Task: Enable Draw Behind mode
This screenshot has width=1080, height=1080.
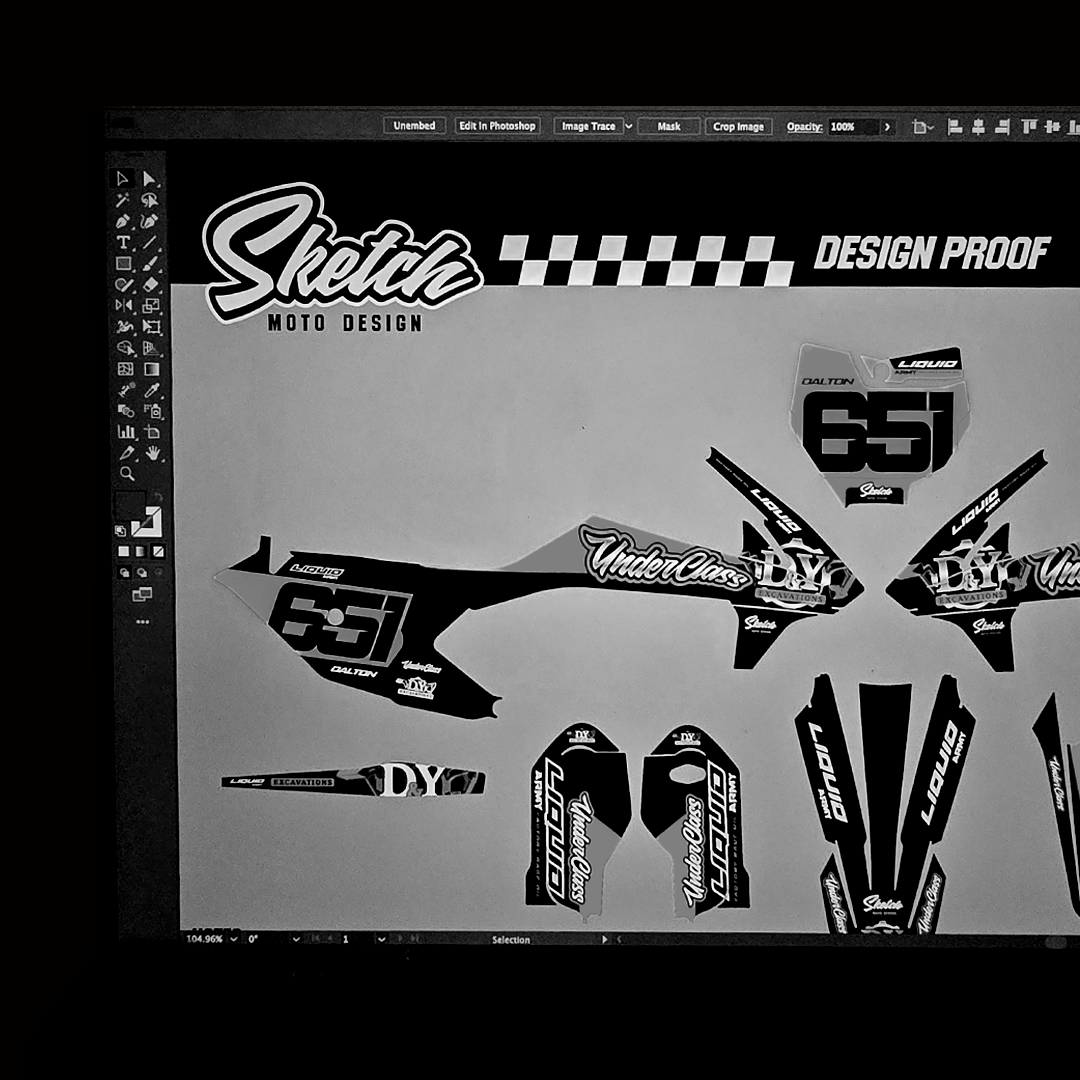Action: click(142, 572)
